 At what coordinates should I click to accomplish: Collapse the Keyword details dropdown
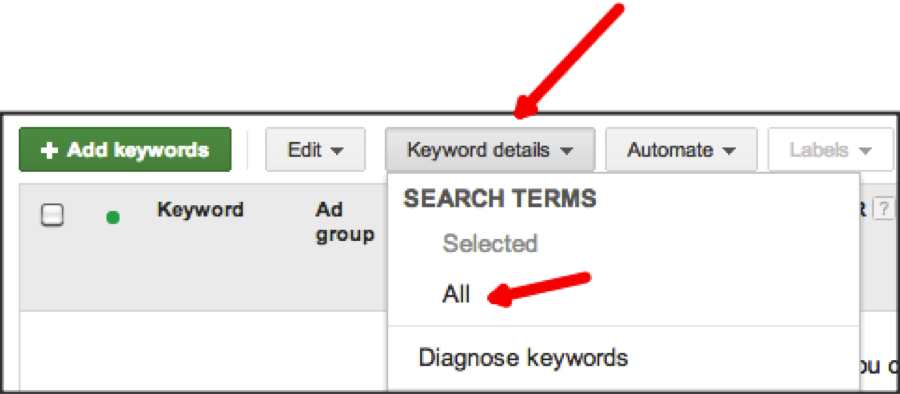tap(490, 150)
